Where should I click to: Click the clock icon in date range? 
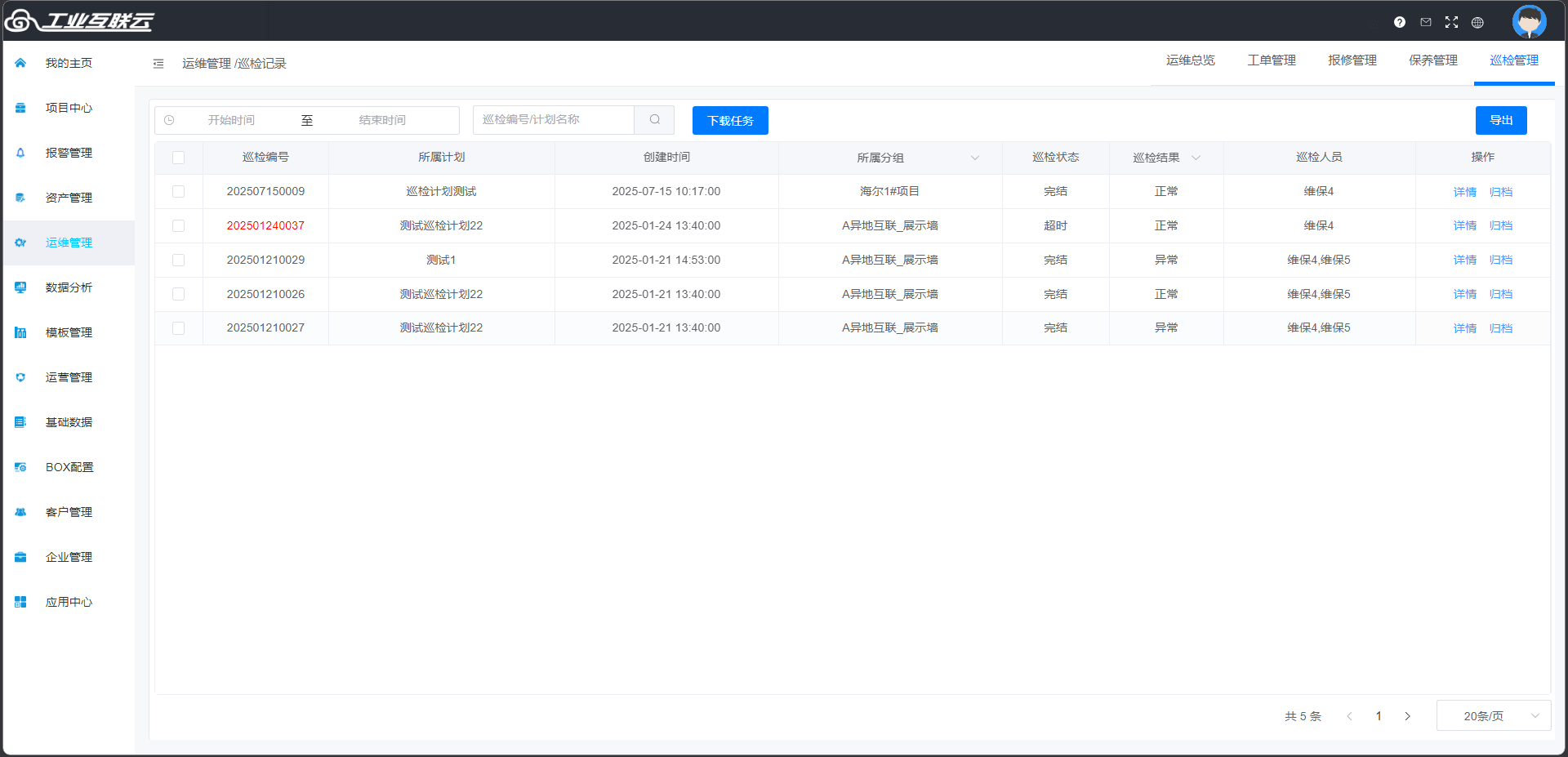coord(169,120)
